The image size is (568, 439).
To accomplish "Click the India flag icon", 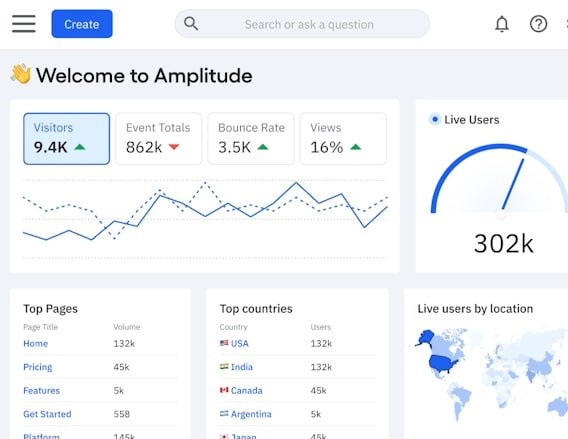I will (224, 366).
